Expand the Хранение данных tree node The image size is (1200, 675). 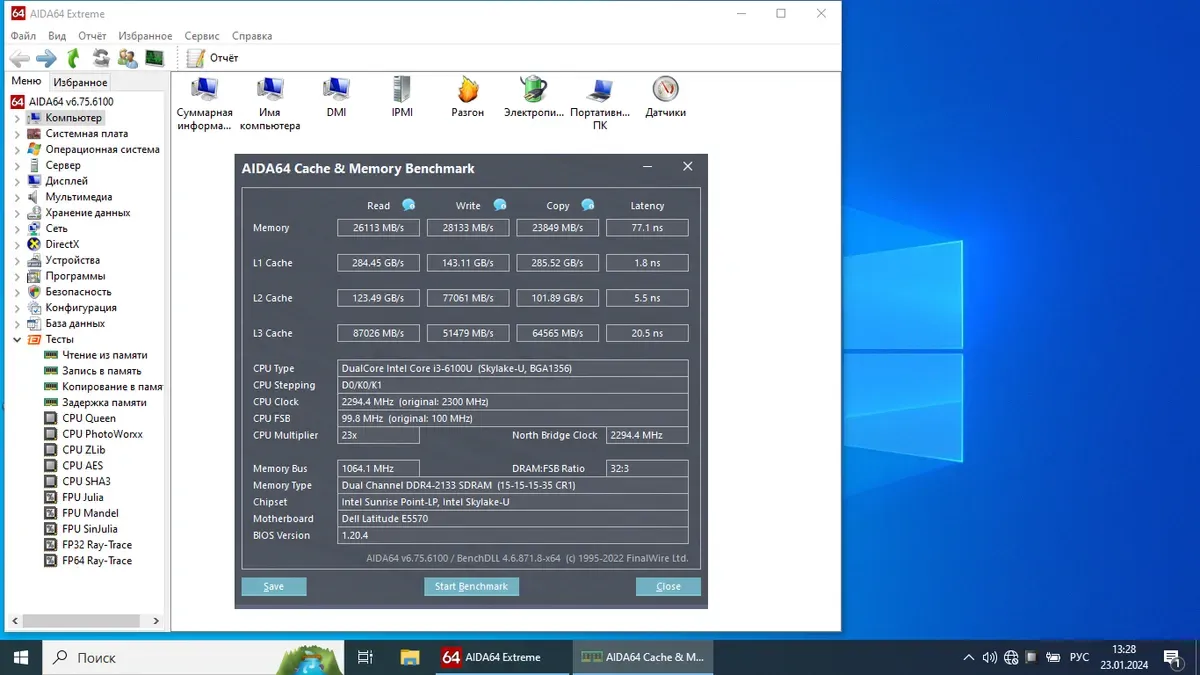[x=17, y=213]
